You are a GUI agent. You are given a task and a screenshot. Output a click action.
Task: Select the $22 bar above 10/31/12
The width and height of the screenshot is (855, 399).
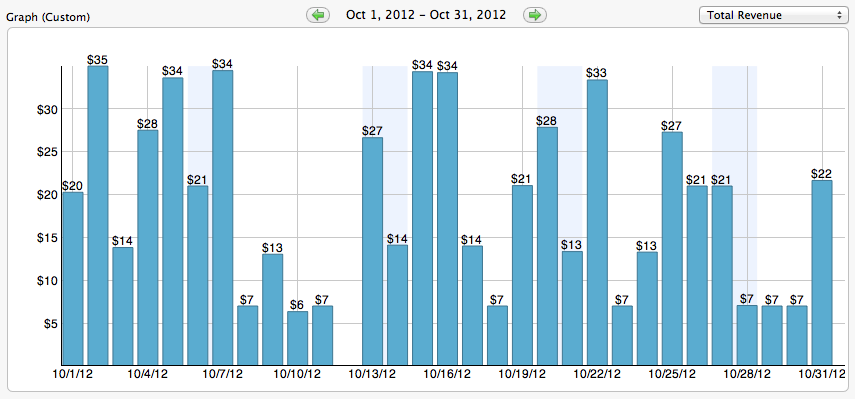pos(822,273)
